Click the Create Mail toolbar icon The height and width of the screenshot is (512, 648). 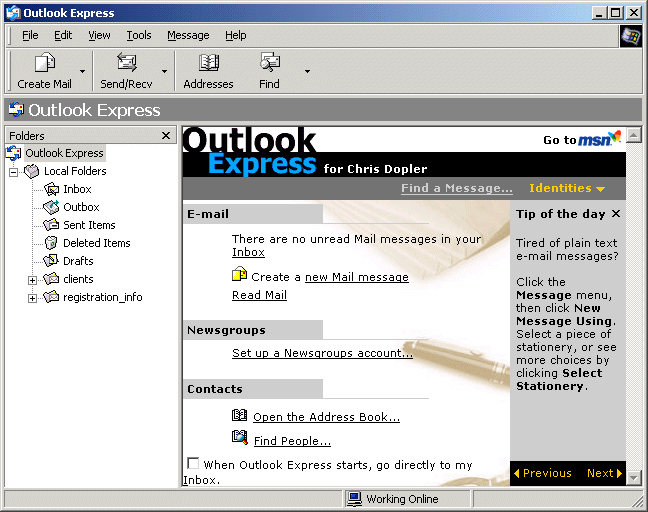(45, 63)
